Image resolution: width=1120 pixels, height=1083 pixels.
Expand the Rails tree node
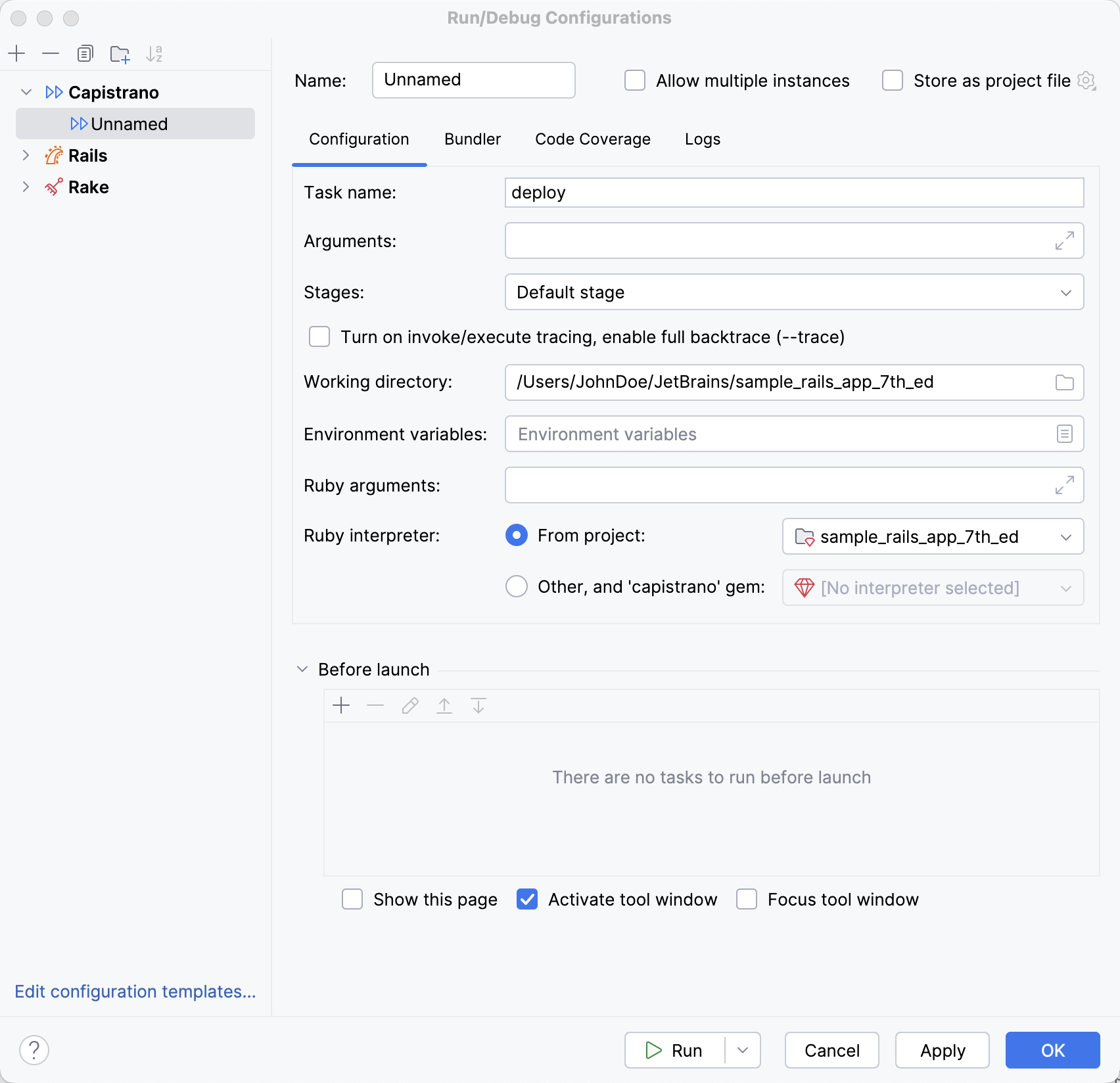(x=26, y=155)
